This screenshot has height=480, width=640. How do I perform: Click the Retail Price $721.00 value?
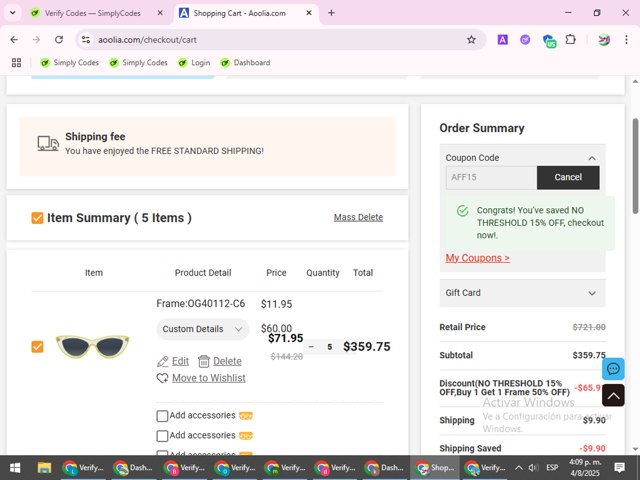(x=589, y=327)
